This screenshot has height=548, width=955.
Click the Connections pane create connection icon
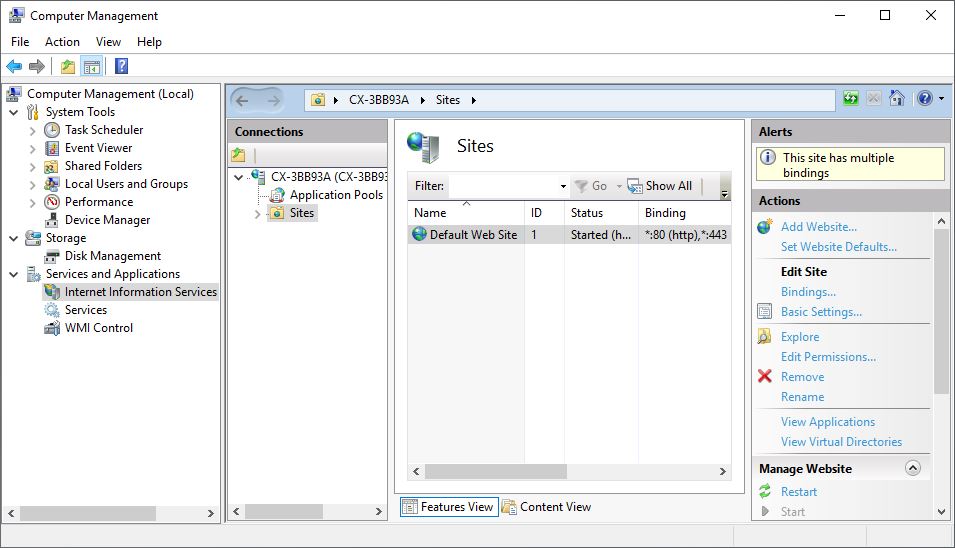[x=238, y=155]
